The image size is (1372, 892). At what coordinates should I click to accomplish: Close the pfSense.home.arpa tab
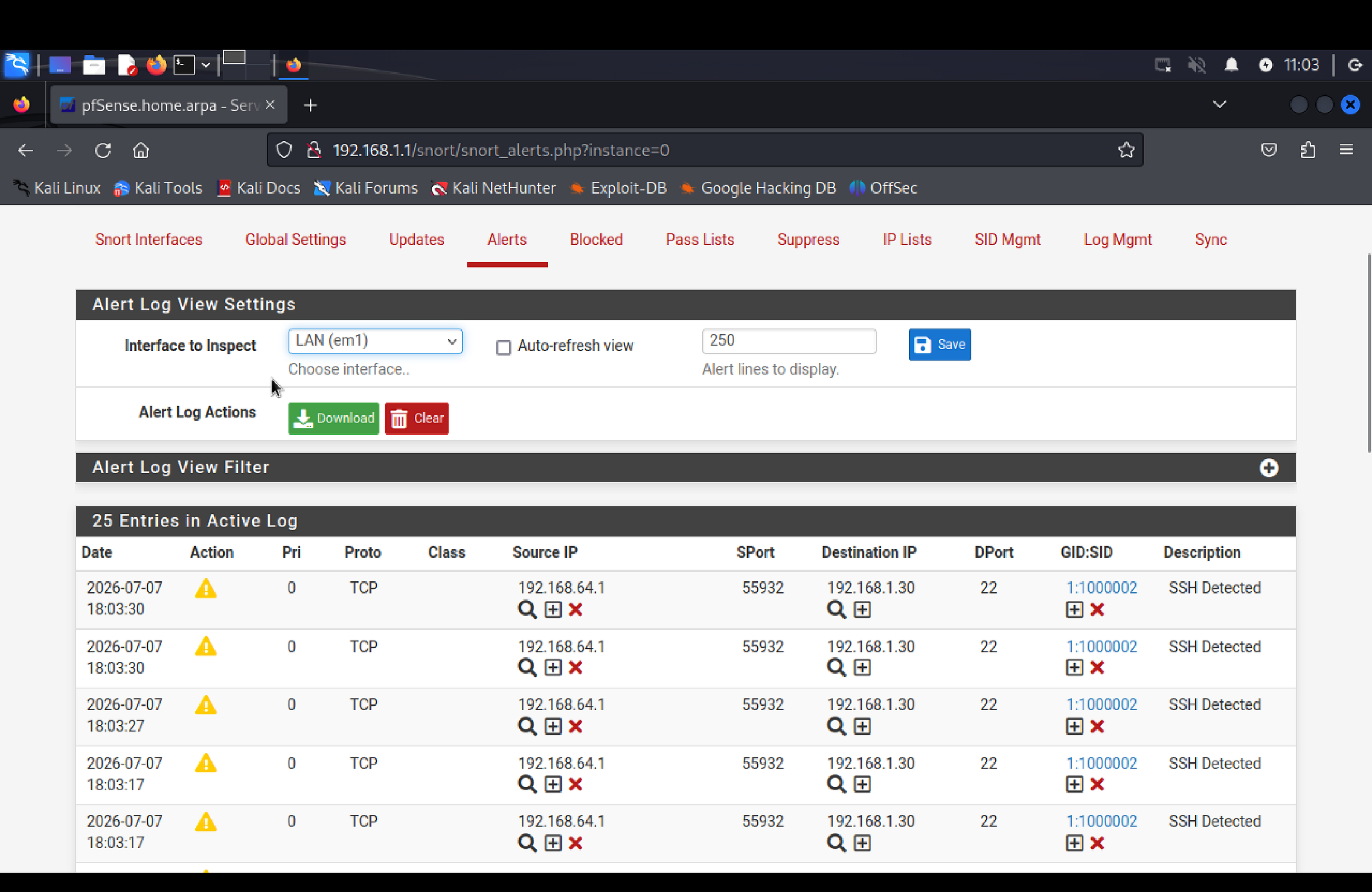[270, 105]
